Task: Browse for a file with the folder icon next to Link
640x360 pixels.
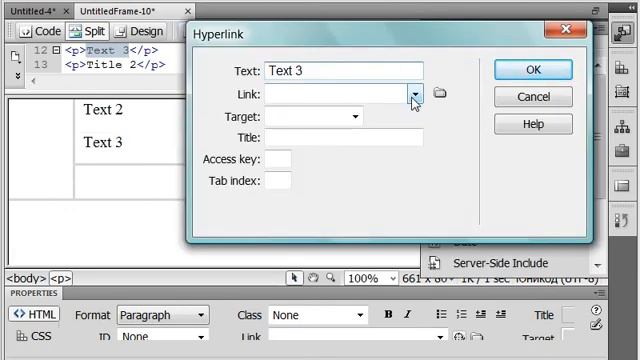Action: pyautogui.click(x=440, y=93)
